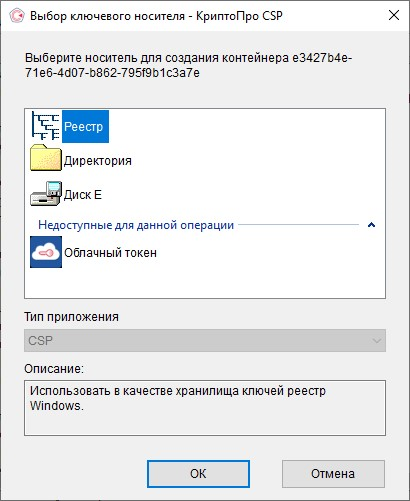Choose the Диск E drive icon
The image size is (410, 501).
[x=46, y=194]
